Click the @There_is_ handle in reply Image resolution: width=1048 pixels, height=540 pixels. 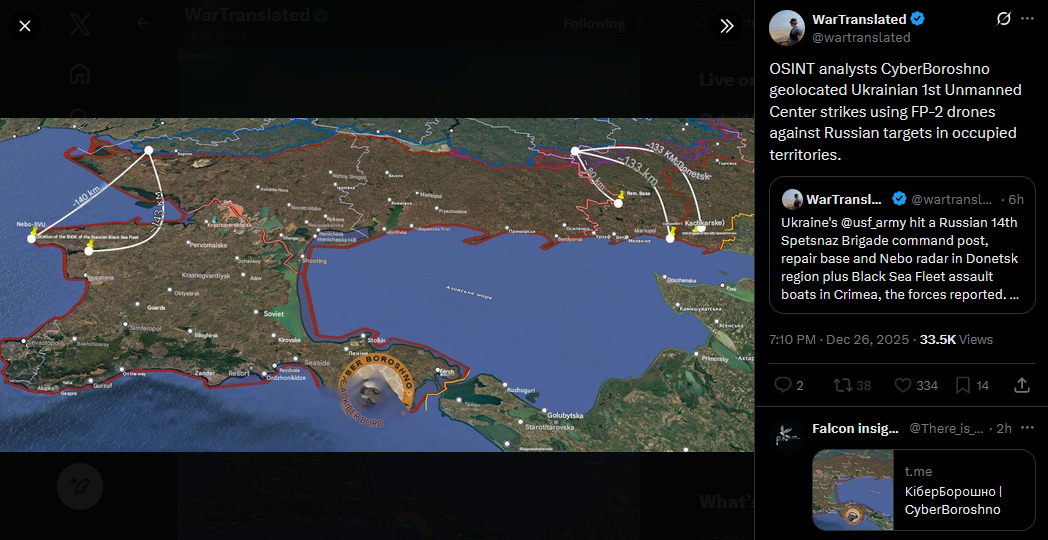[946, 428]
